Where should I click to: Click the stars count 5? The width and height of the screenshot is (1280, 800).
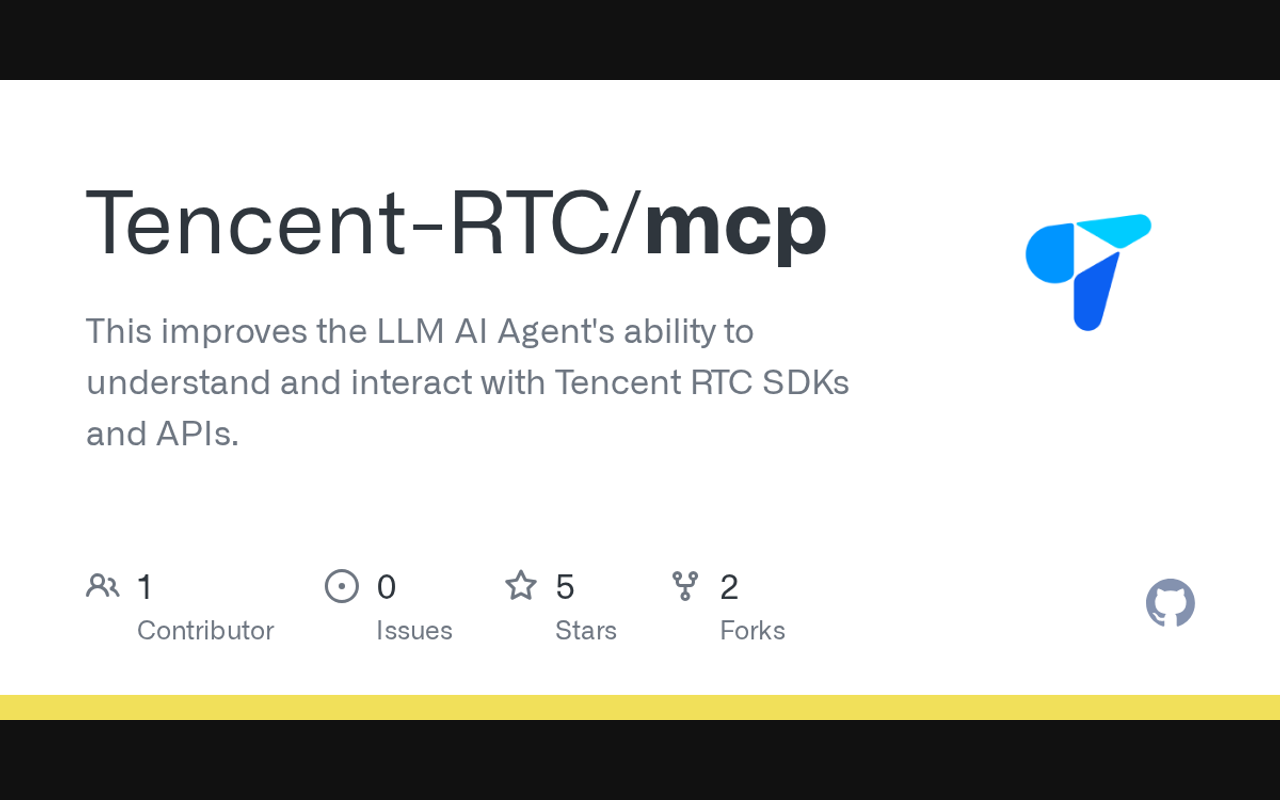pos(565,587)
